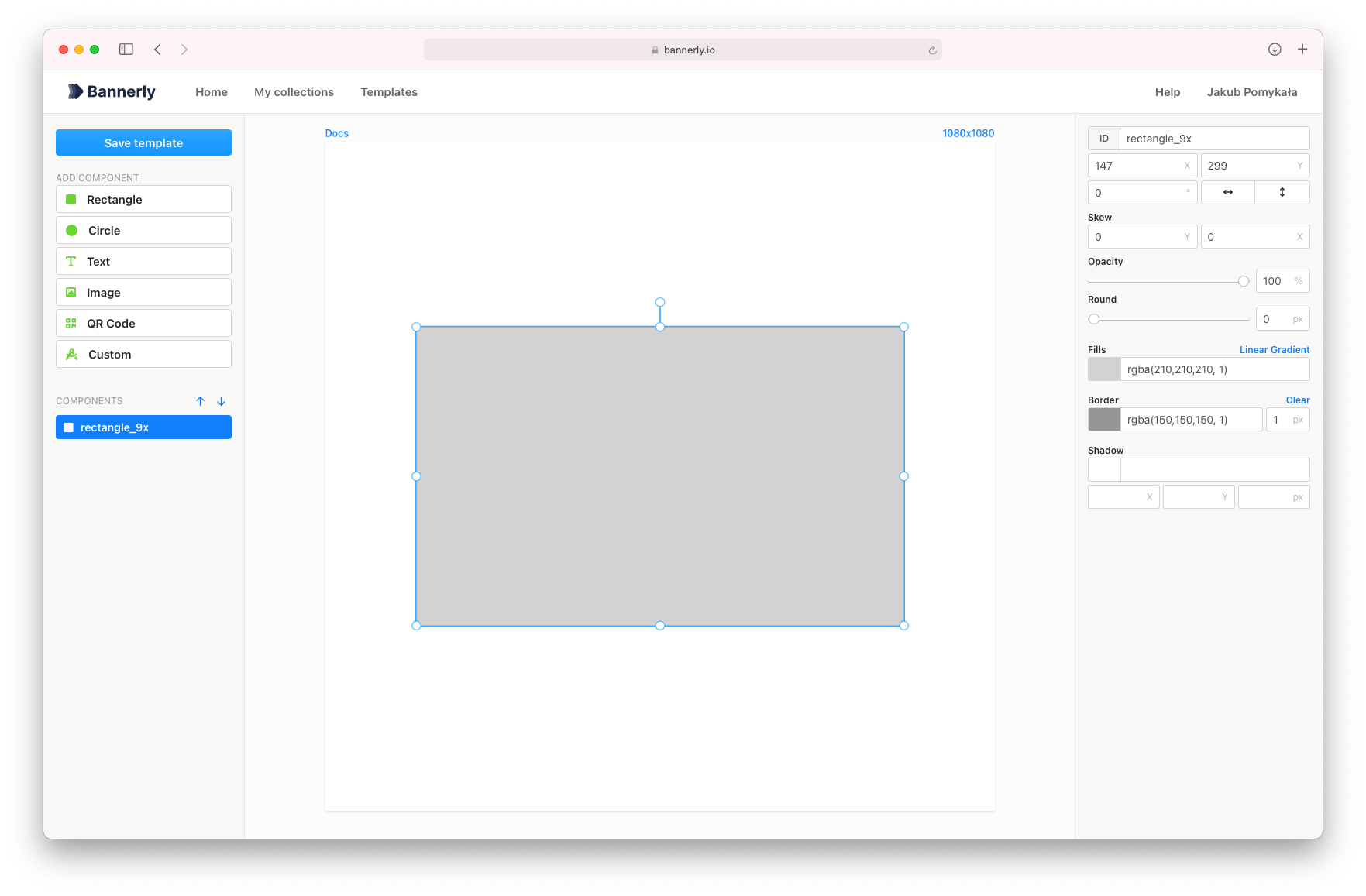Image resolution: width=1366 pixels, height=896 pixels.
Task: Click the Border width px field
Action: tap(1288, 420)
